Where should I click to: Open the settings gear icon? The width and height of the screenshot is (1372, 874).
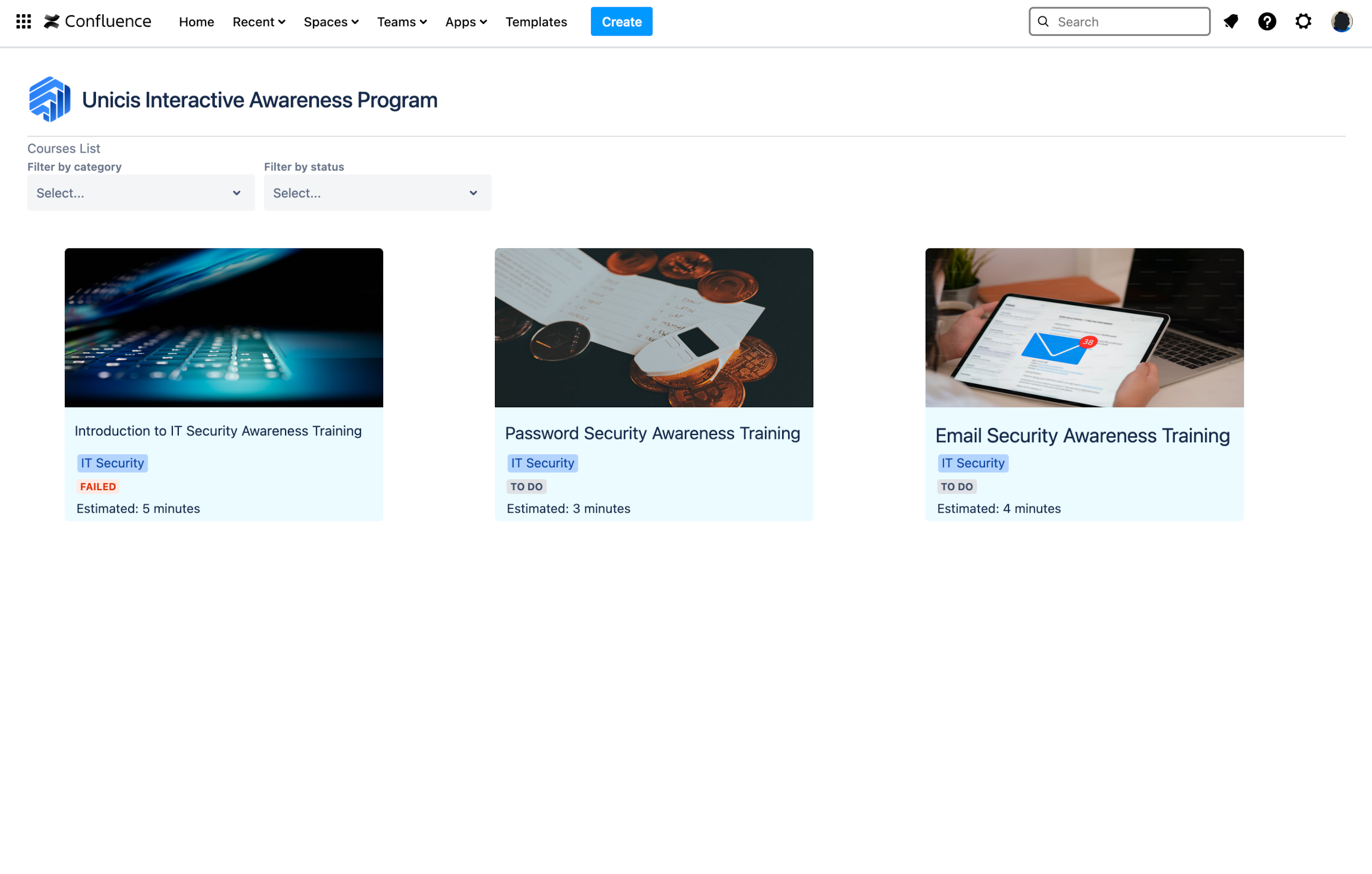[x=1304, y=21]
